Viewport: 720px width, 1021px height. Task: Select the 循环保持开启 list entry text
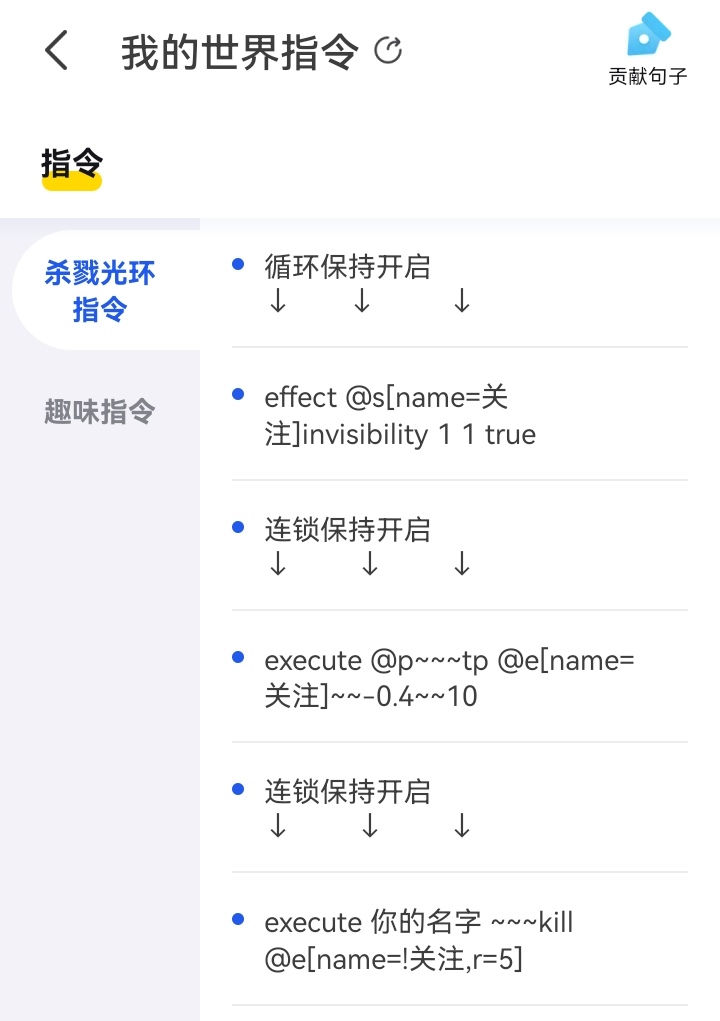point(348,267)
